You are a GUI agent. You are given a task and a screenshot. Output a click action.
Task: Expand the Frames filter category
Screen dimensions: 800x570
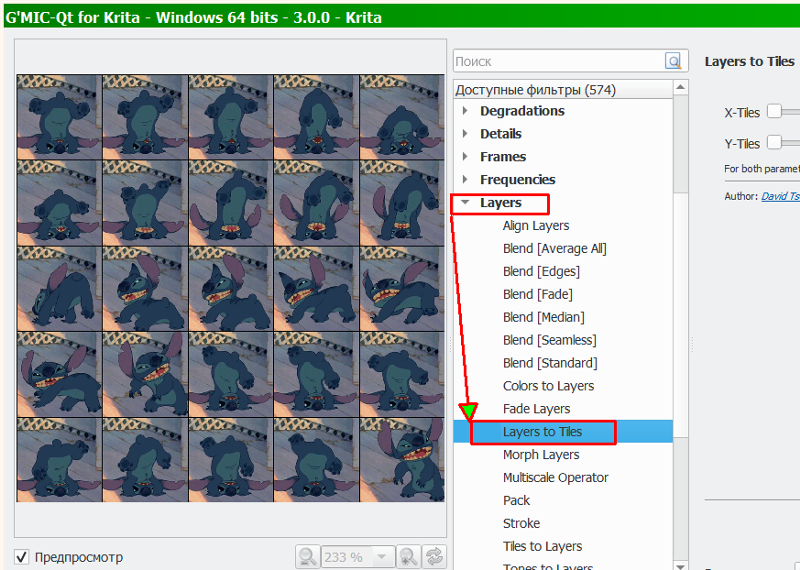465,157
